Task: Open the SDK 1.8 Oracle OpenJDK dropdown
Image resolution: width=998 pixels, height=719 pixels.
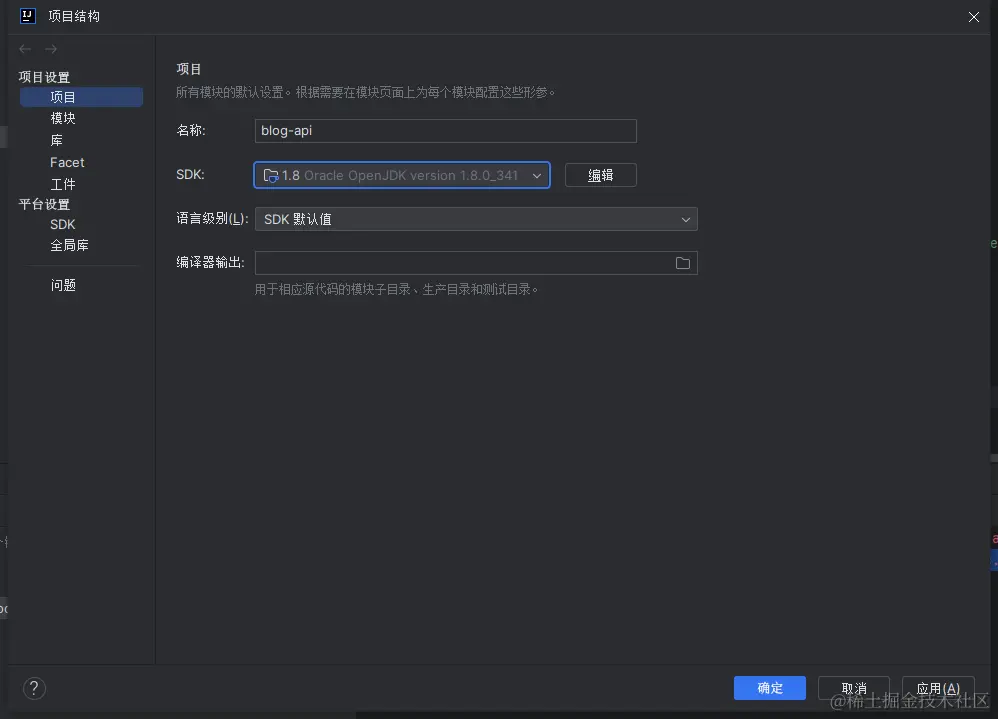Action: click(402, 175)
